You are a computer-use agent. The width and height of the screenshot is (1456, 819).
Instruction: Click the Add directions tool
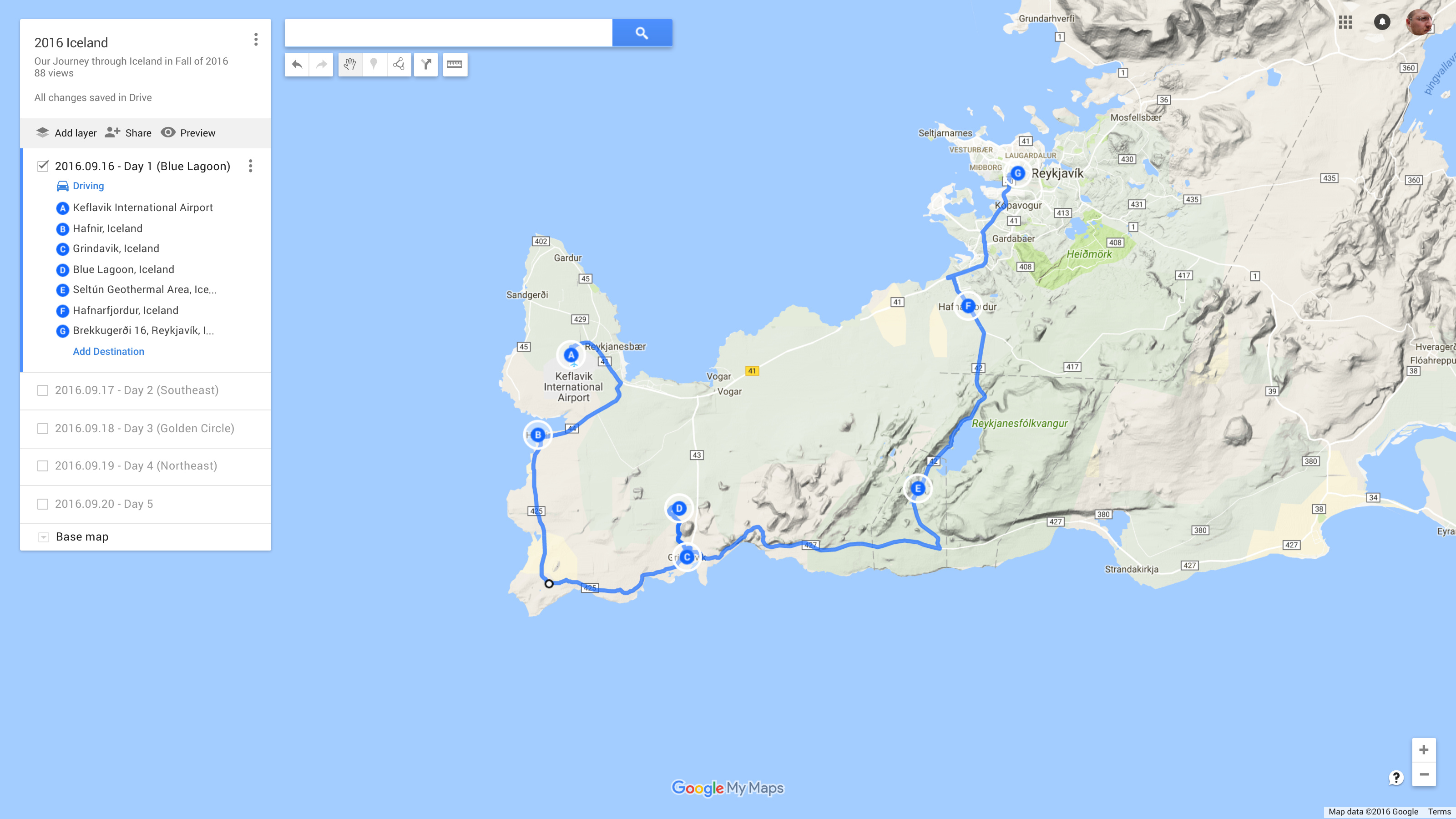coord(425,65)
